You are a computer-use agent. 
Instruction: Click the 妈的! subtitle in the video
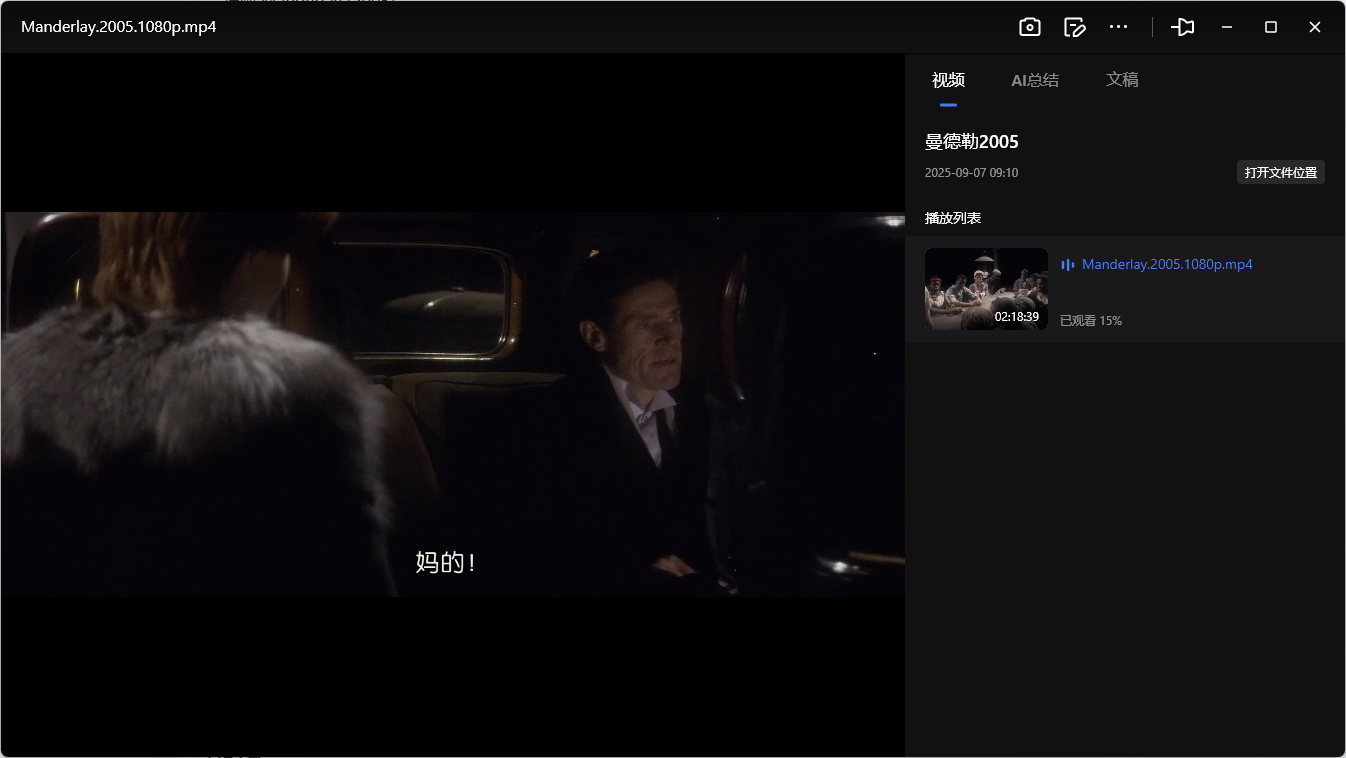click(446, 563)
